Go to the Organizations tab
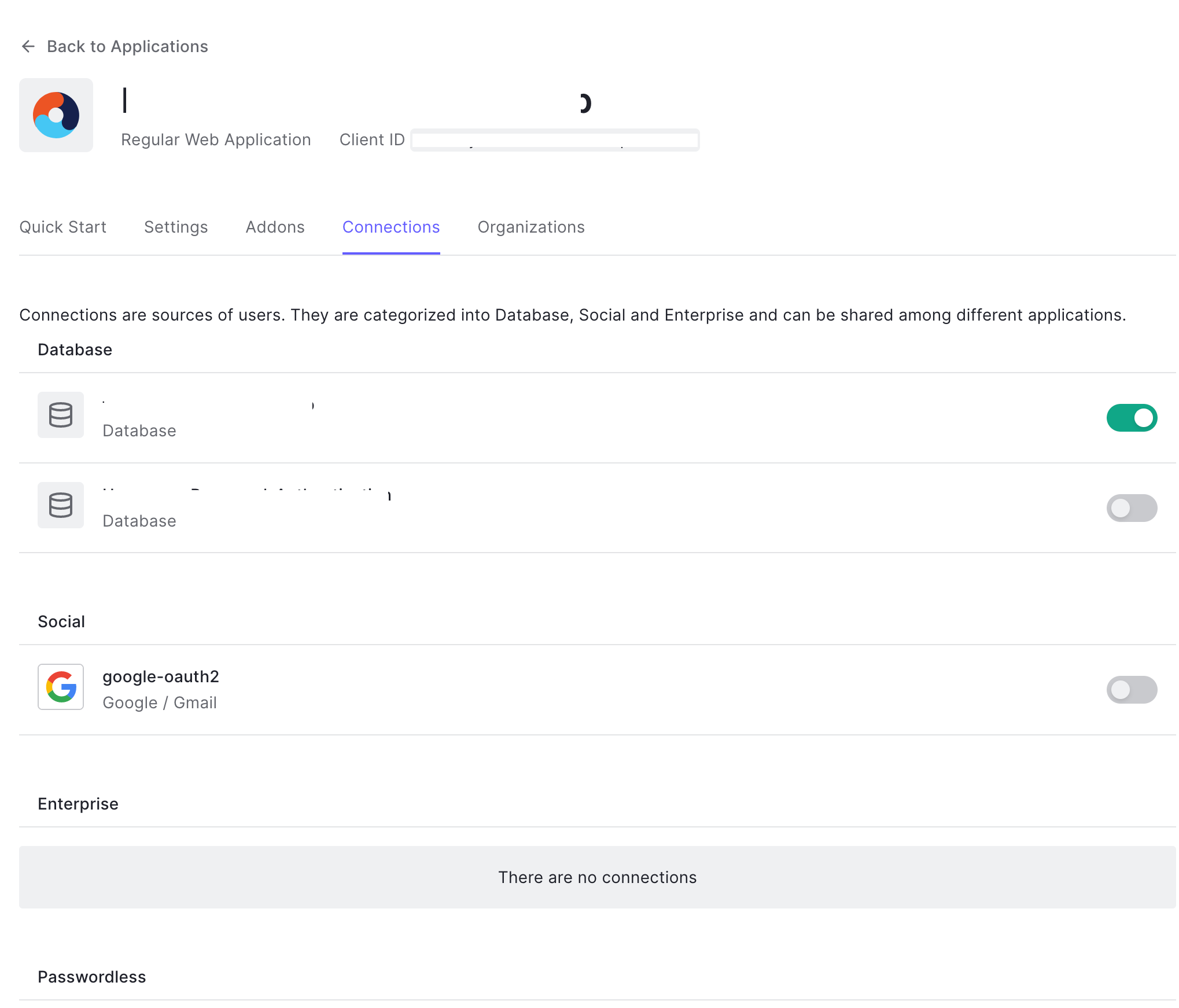This screenshot has height=1008, width=1179. coord(531,227)
